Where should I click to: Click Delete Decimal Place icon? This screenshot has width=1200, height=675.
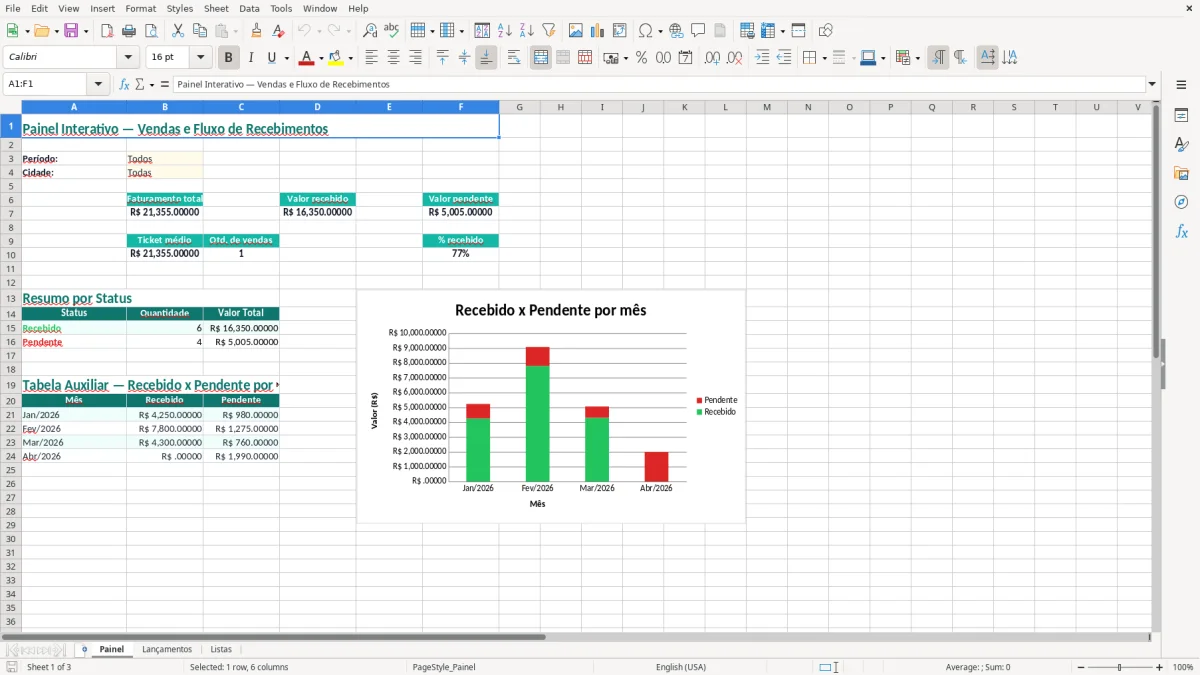[735, 58]
